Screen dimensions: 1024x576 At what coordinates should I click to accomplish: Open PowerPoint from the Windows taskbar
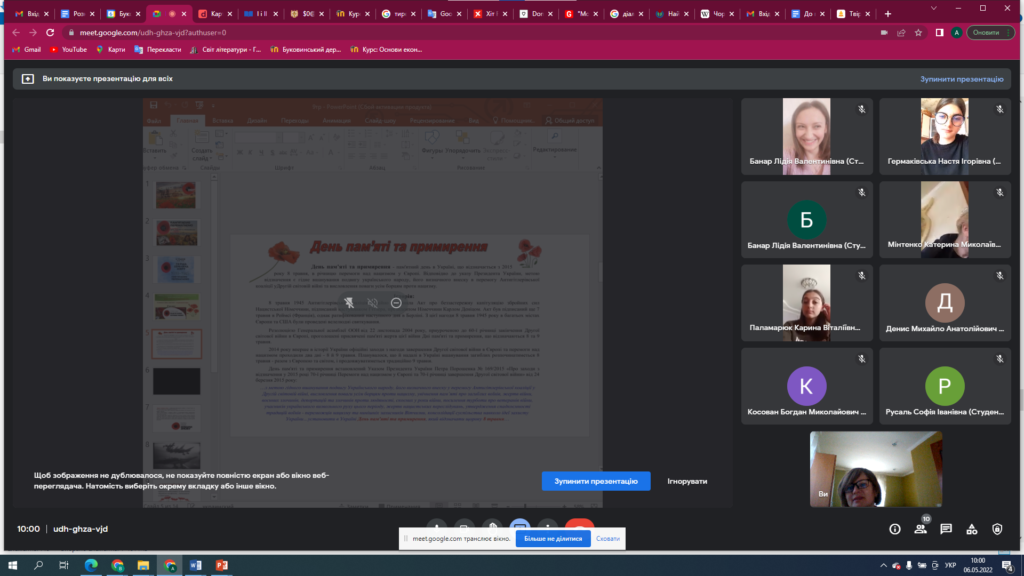coord(222,566)
